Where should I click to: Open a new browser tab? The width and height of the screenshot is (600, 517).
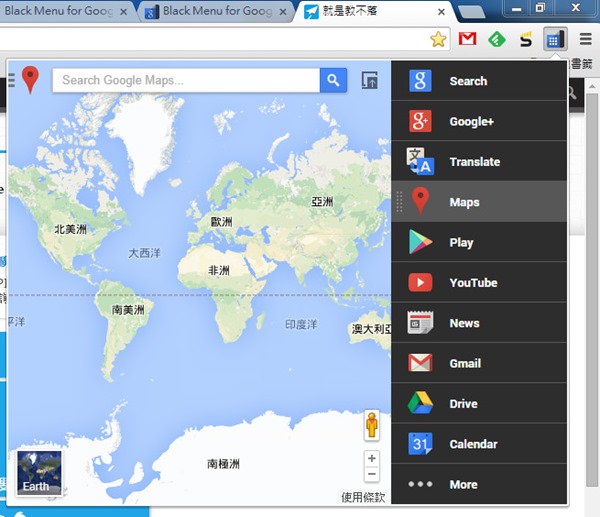click(x=472, y=12)
